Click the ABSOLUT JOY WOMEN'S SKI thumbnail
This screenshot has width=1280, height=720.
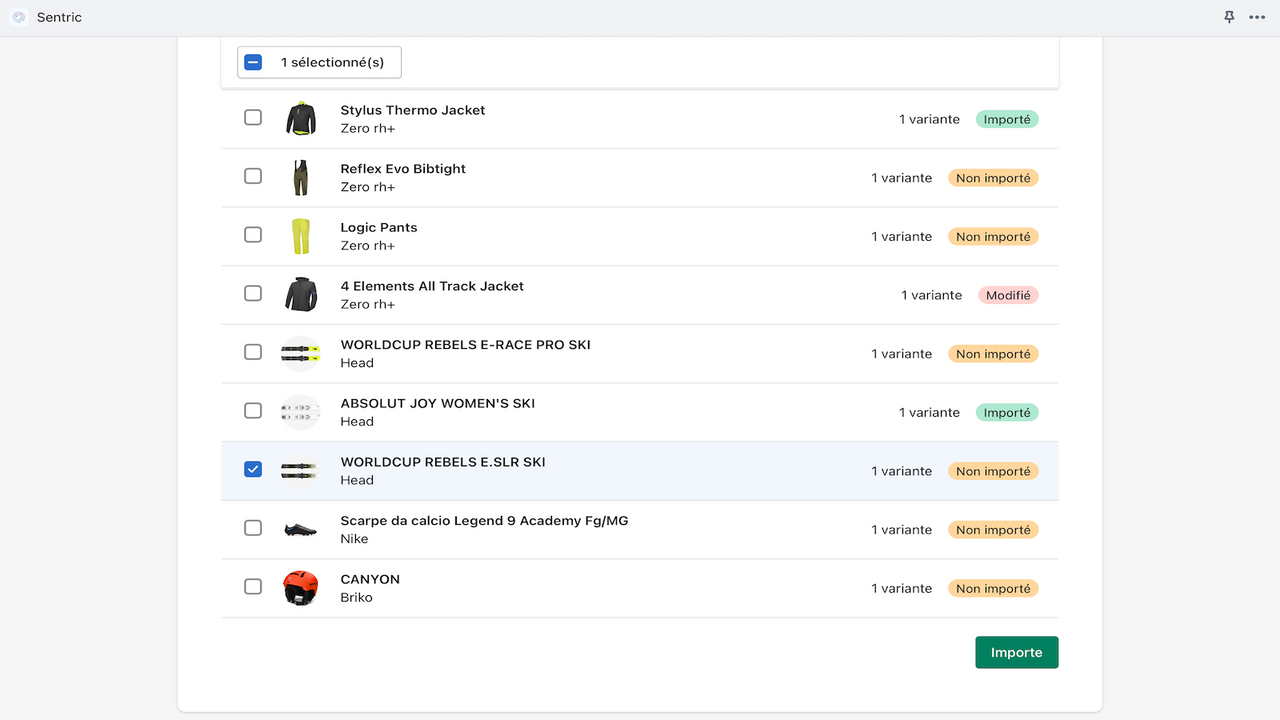(301, 412)
